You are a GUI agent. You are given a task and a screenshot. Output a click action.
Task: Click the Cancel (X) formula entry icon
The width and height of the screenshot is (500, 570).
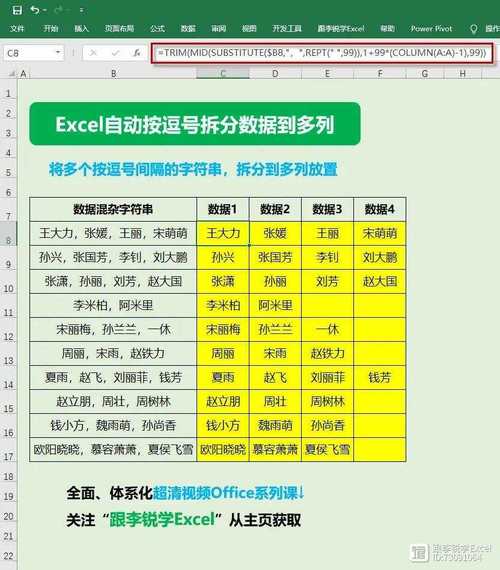tap(93, 53)
